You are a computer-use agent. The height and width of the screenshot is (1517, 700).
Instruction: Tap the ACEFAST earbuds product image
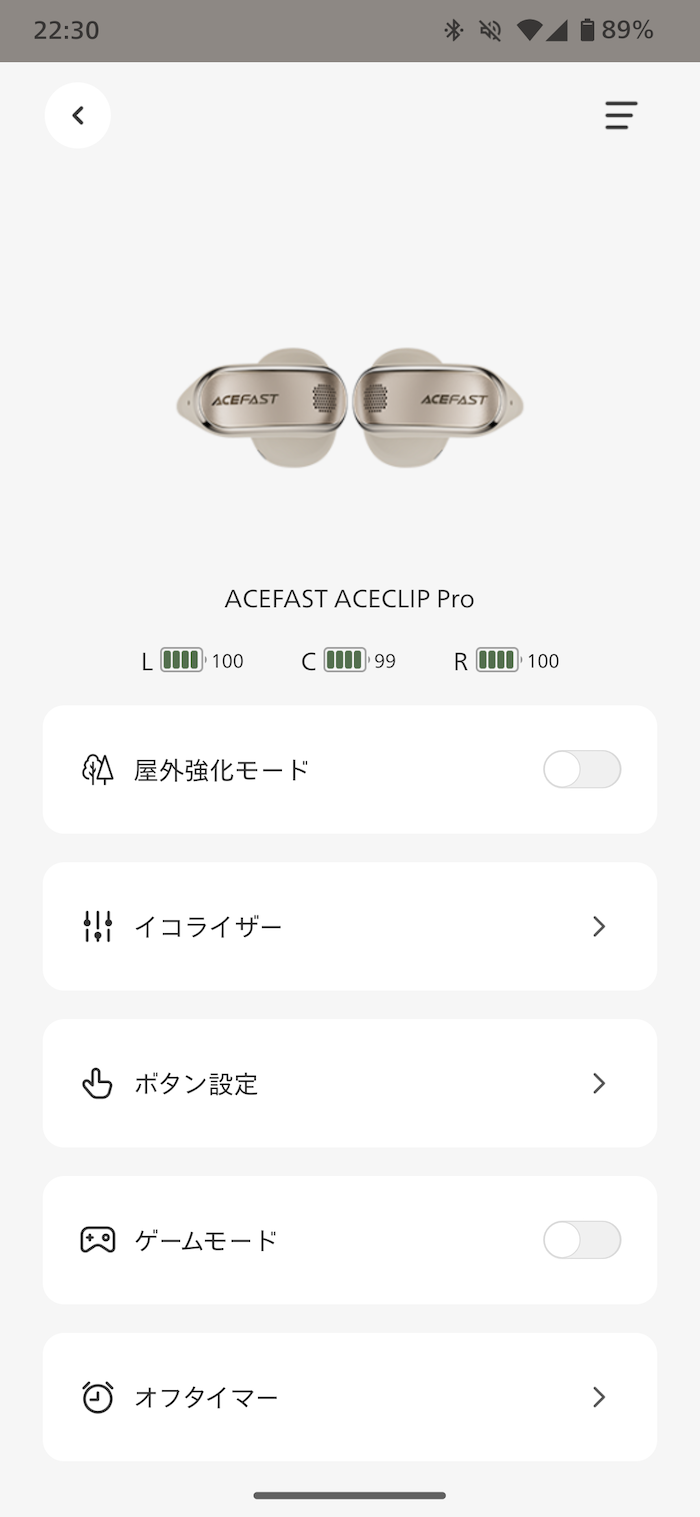(x=349, y=405)
